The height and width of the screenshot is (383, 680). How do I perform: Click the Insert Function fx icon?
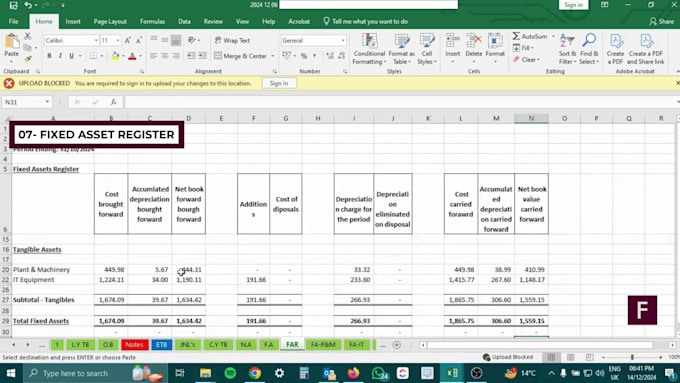tap(113, 102)
